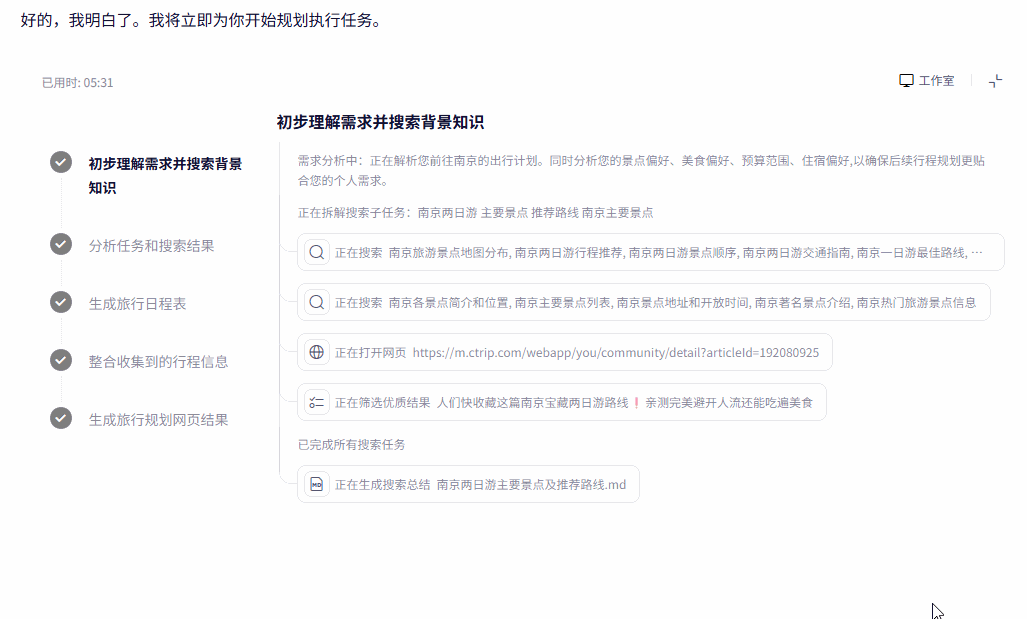Open 南京两日游主要景点及推荐路线.md file
This screenshot has height=619, width=1027.
531,484
